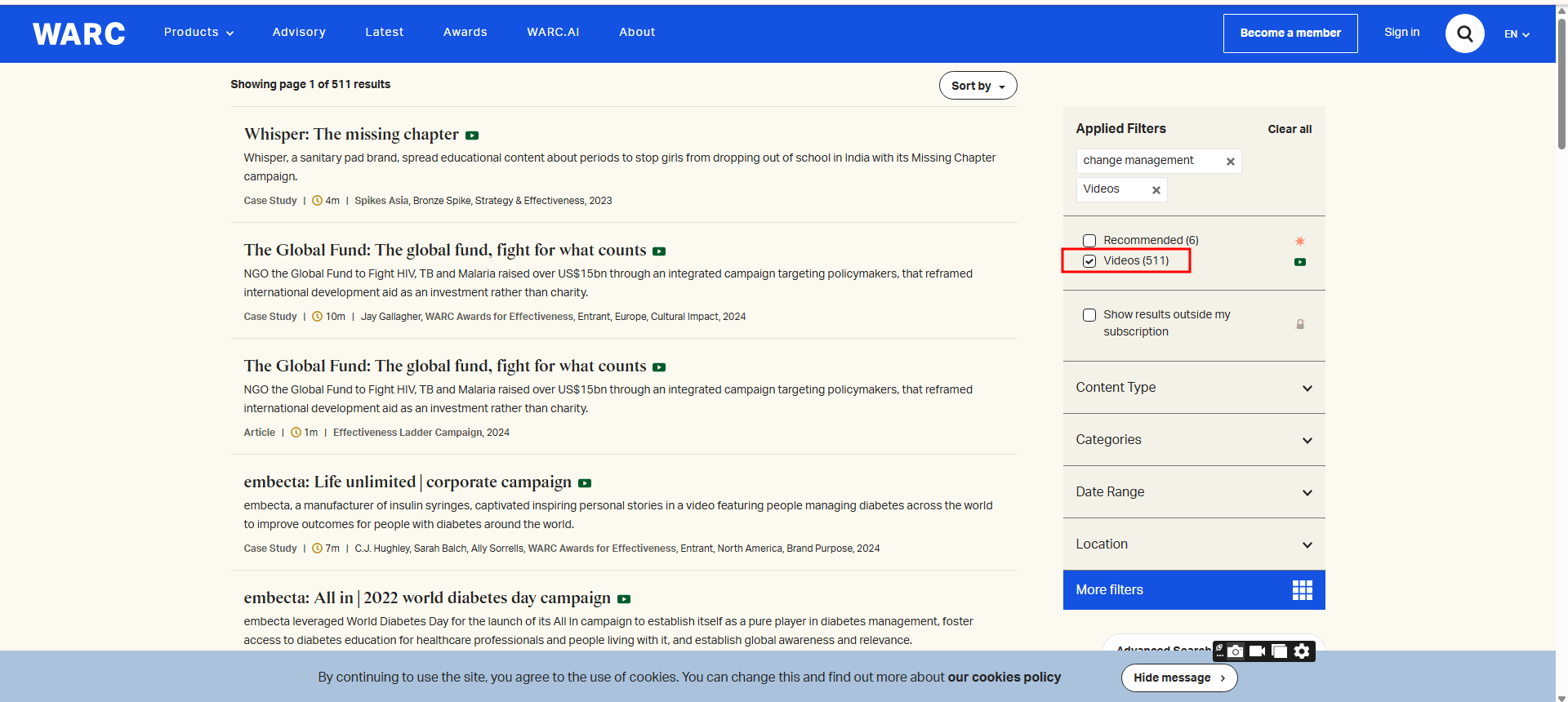Open the Sort by dropdown
This screenshot has width=1568, height=702.
point(978,86)
